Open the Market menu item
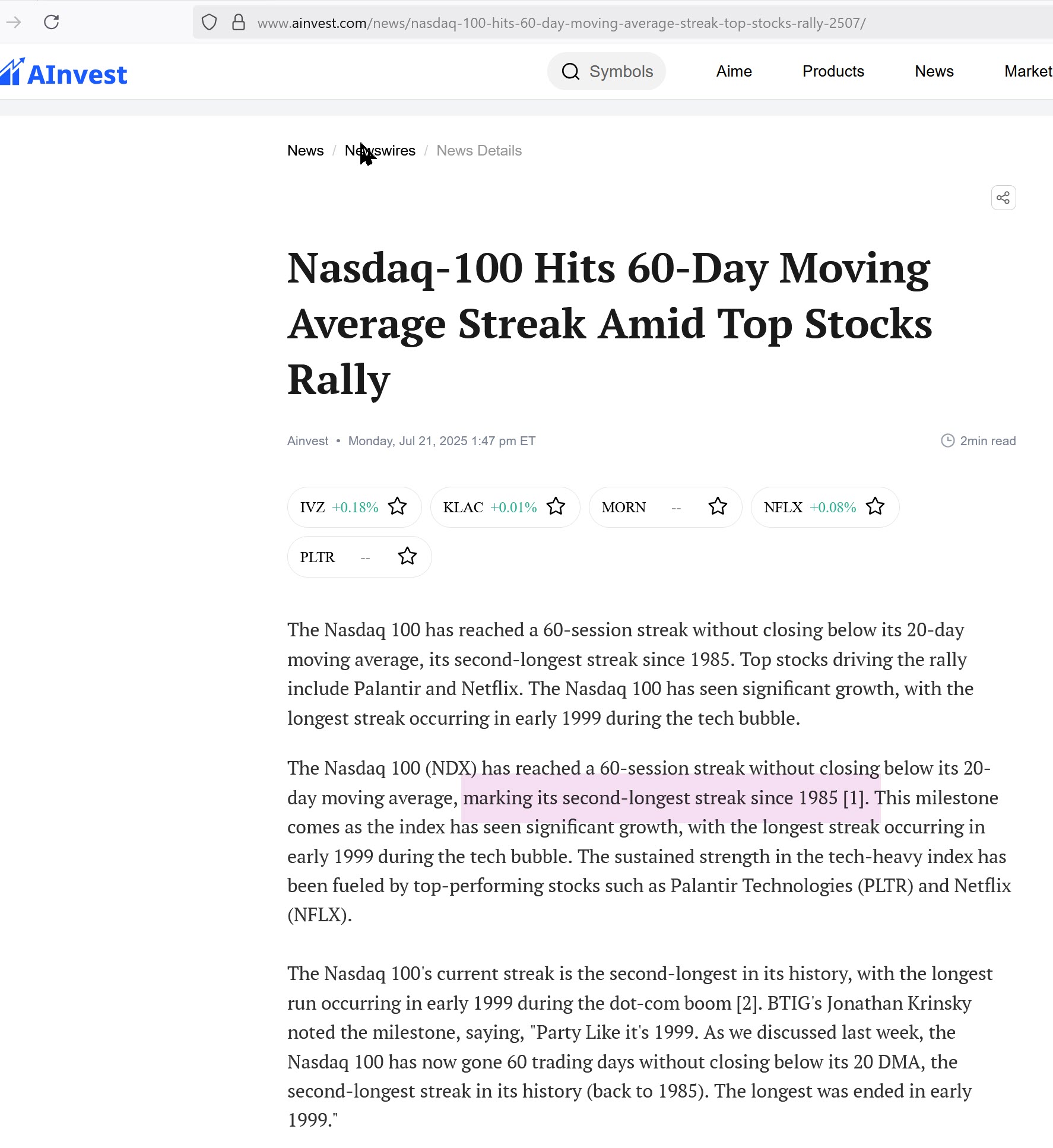1053x1148 pixels. [1028, 71]
